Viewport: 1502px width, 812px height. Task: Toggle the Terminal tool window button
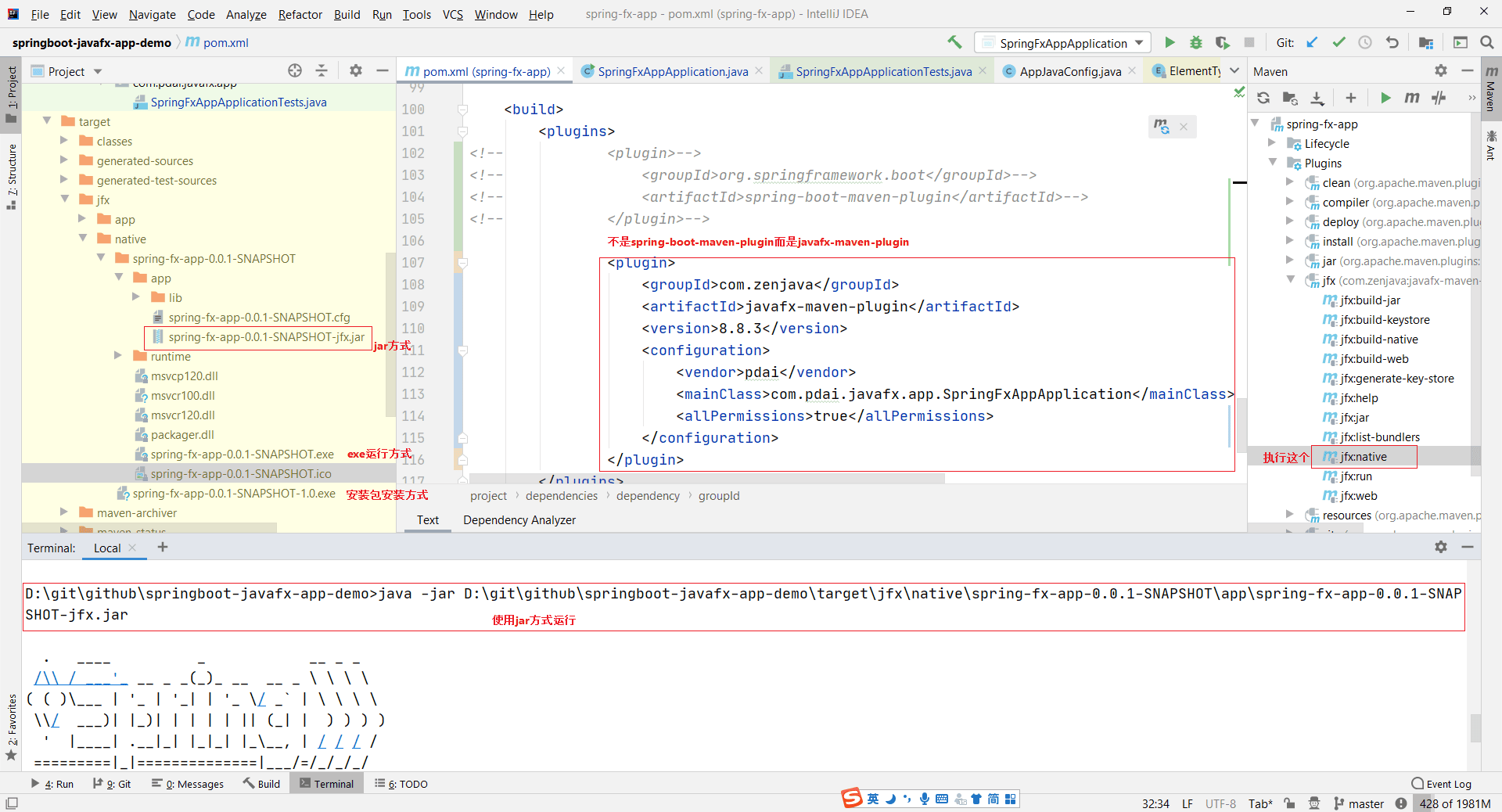coord(326,784)
